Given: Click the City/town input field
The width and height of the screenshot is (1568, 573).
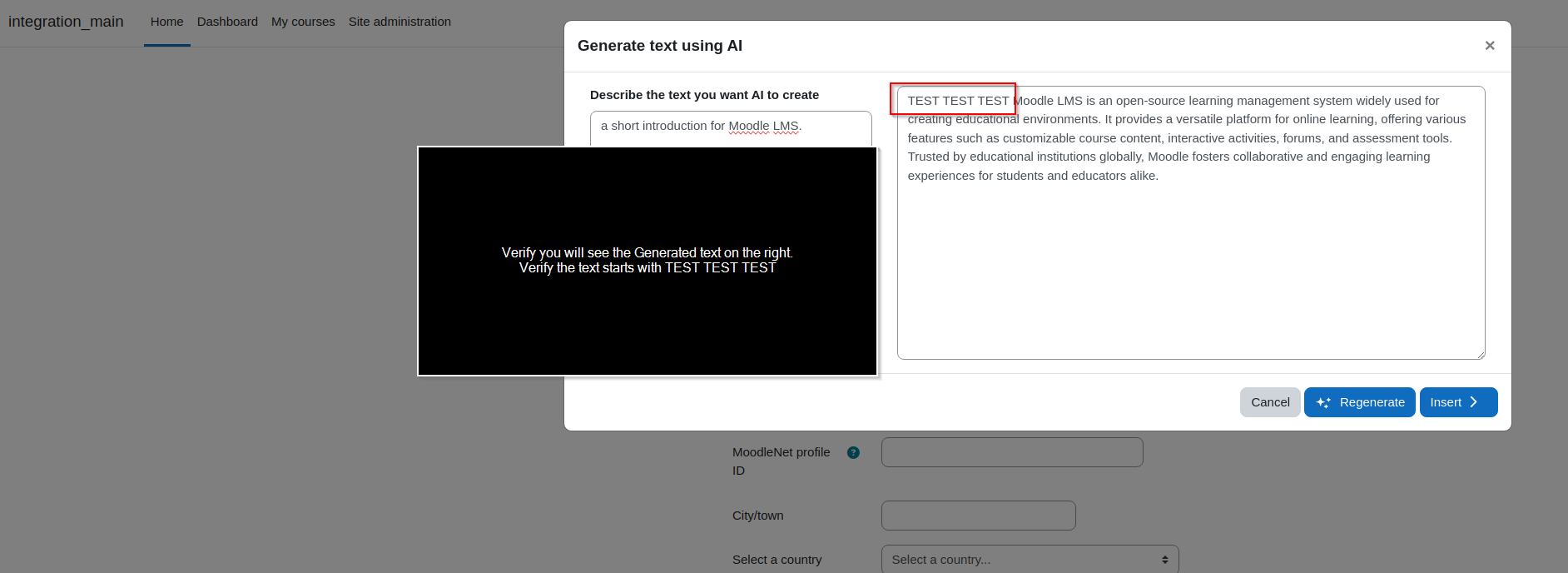Looking at the screenshot, I should [978, 516].
